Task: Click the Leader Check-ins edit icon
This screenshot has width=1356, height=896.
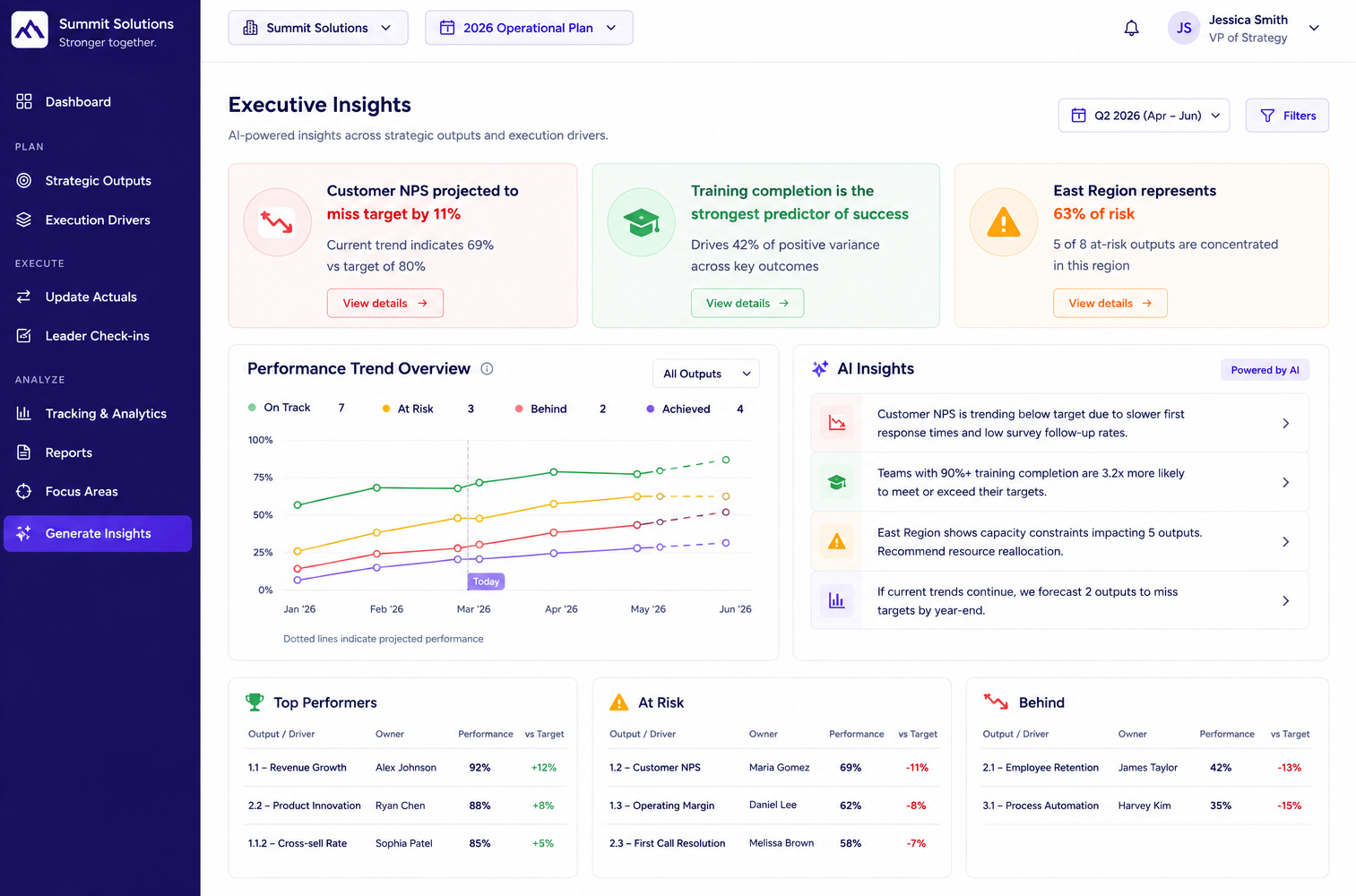Action: tap(24, 335)
